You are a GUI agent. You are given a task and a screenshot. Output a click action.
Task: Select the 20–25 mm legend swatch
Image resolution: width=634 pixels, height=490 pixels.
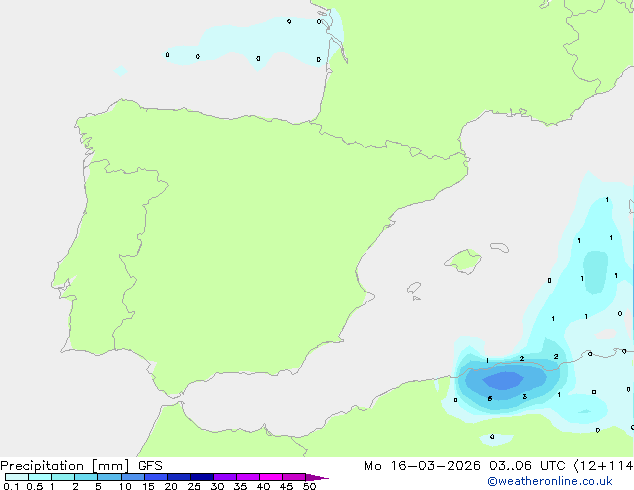179,477
